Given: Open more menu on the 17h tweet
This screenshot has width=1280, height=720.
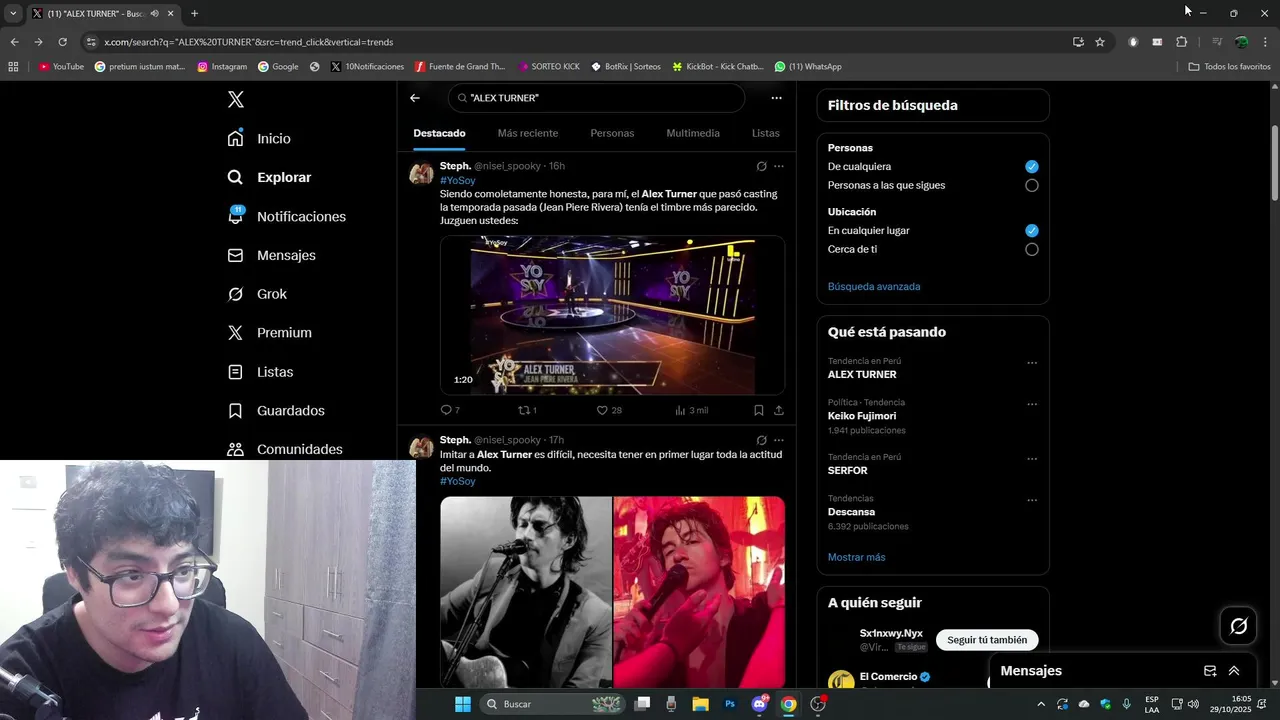Looking at the screenshot, I should (779, 440).
